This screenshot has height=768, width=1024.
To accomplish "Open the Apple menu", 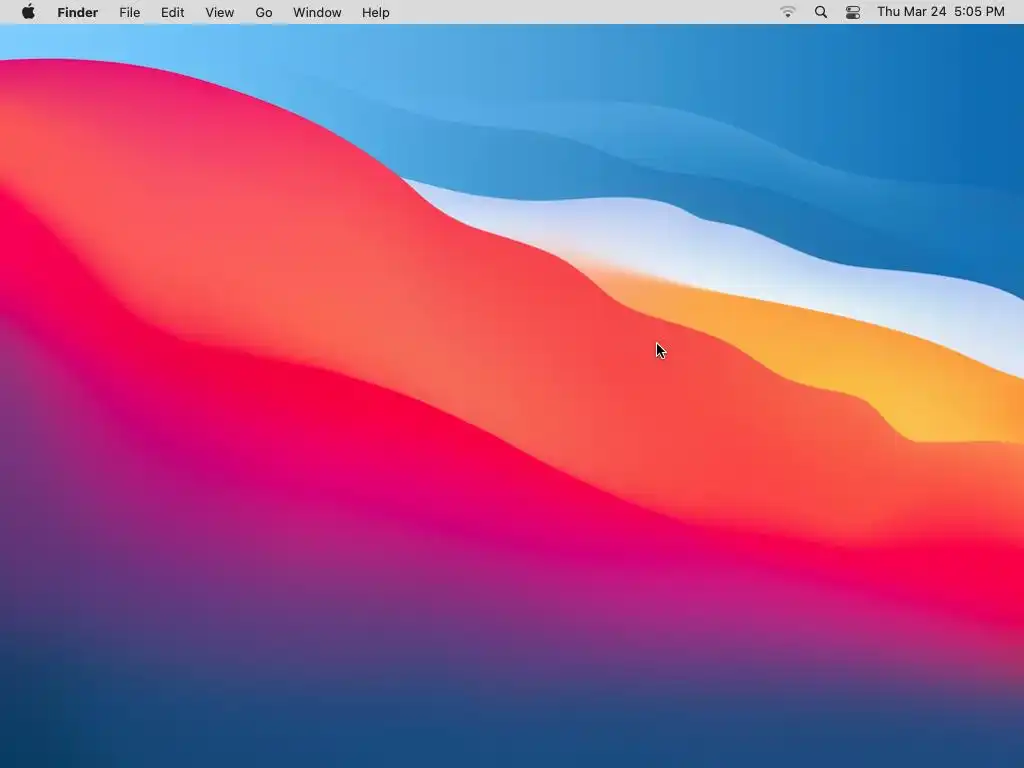I will (28, 12).
